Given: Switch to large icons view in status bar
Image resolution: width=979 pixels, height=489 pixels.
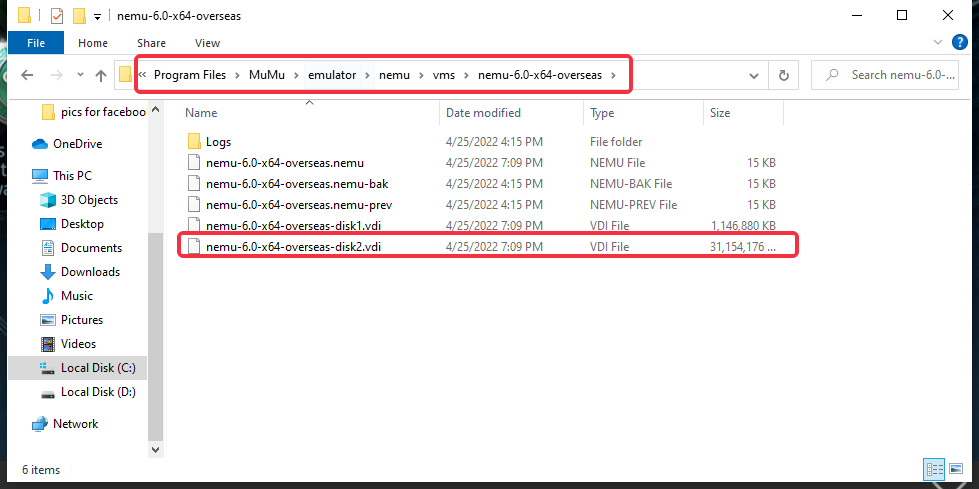Looking at the screenshot, I should [955, 468].
